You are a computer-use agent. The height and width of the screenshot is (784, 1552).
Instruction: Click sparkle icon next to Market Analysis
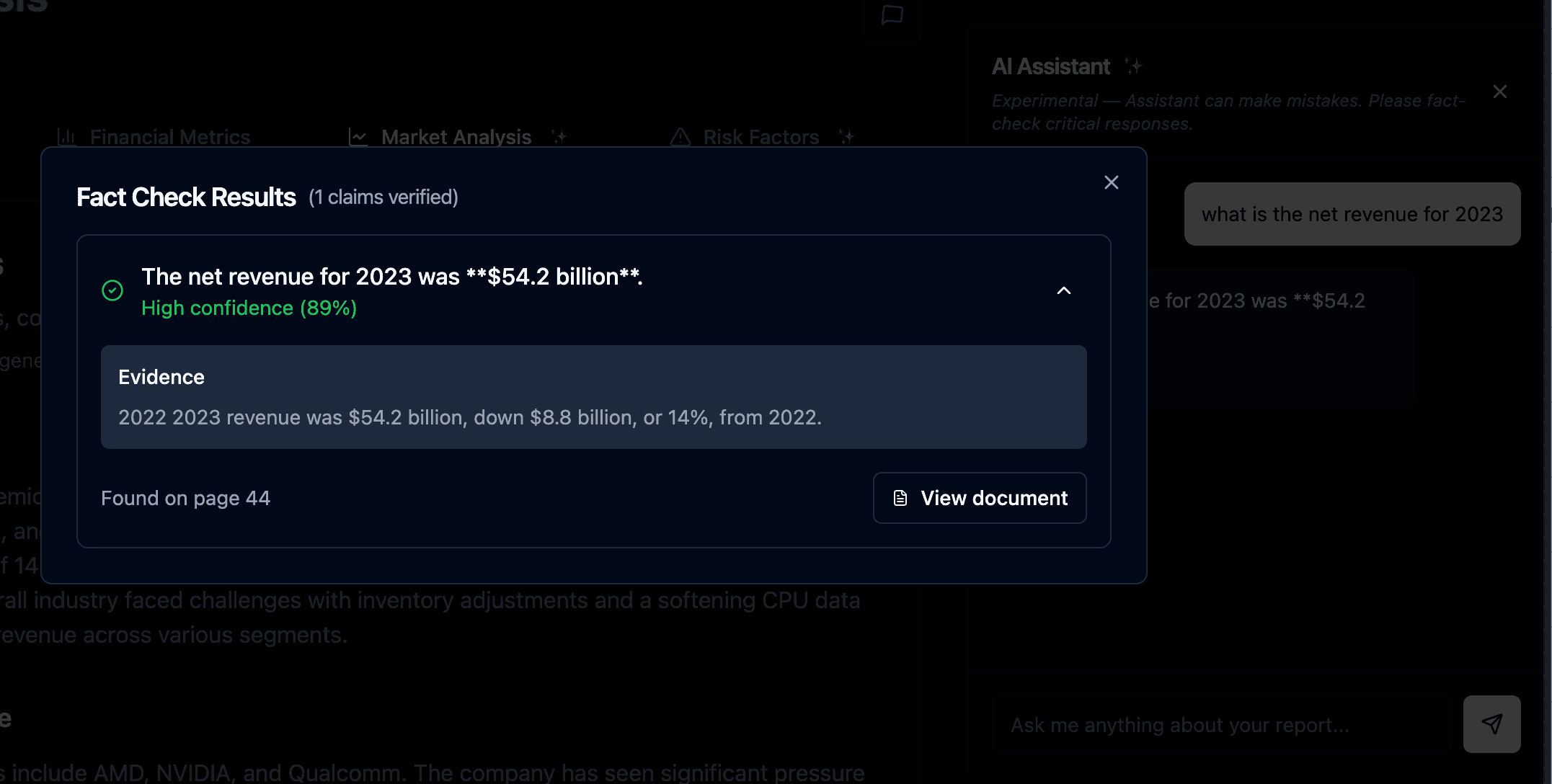coord(559,137)
